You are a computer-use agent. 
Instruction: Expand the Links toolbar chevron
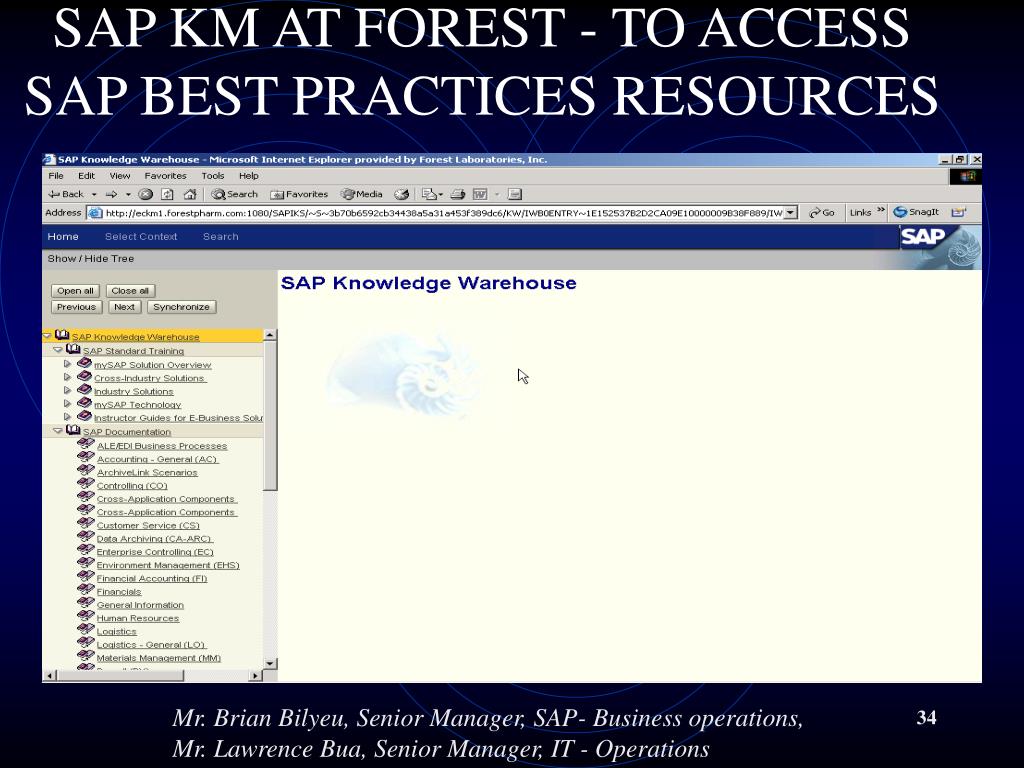point(880,210)
